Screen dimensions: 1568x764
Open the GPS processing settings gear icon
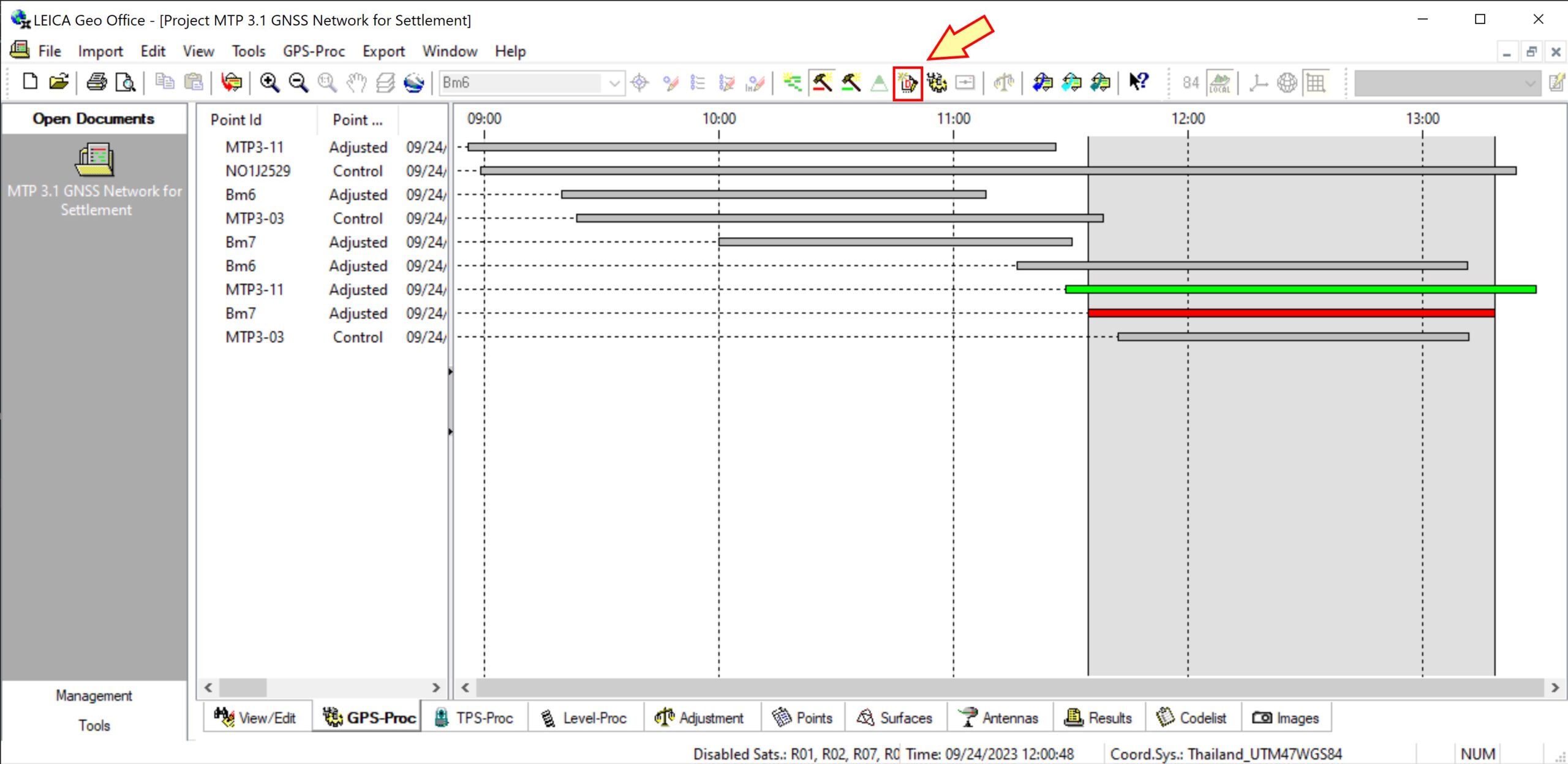click(x=937, y=83)
